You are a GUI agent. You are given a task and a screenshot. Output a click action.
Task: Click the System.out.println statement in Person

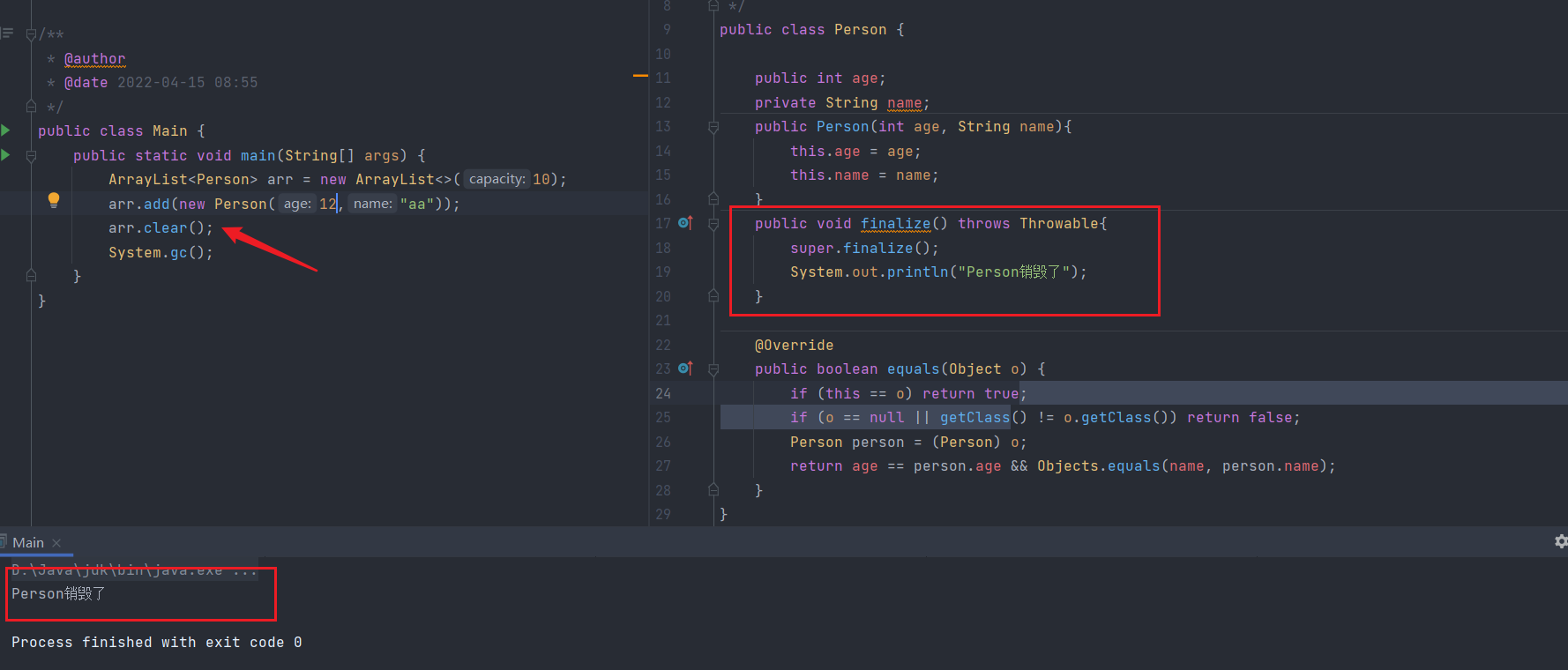(x=938, y=272)
